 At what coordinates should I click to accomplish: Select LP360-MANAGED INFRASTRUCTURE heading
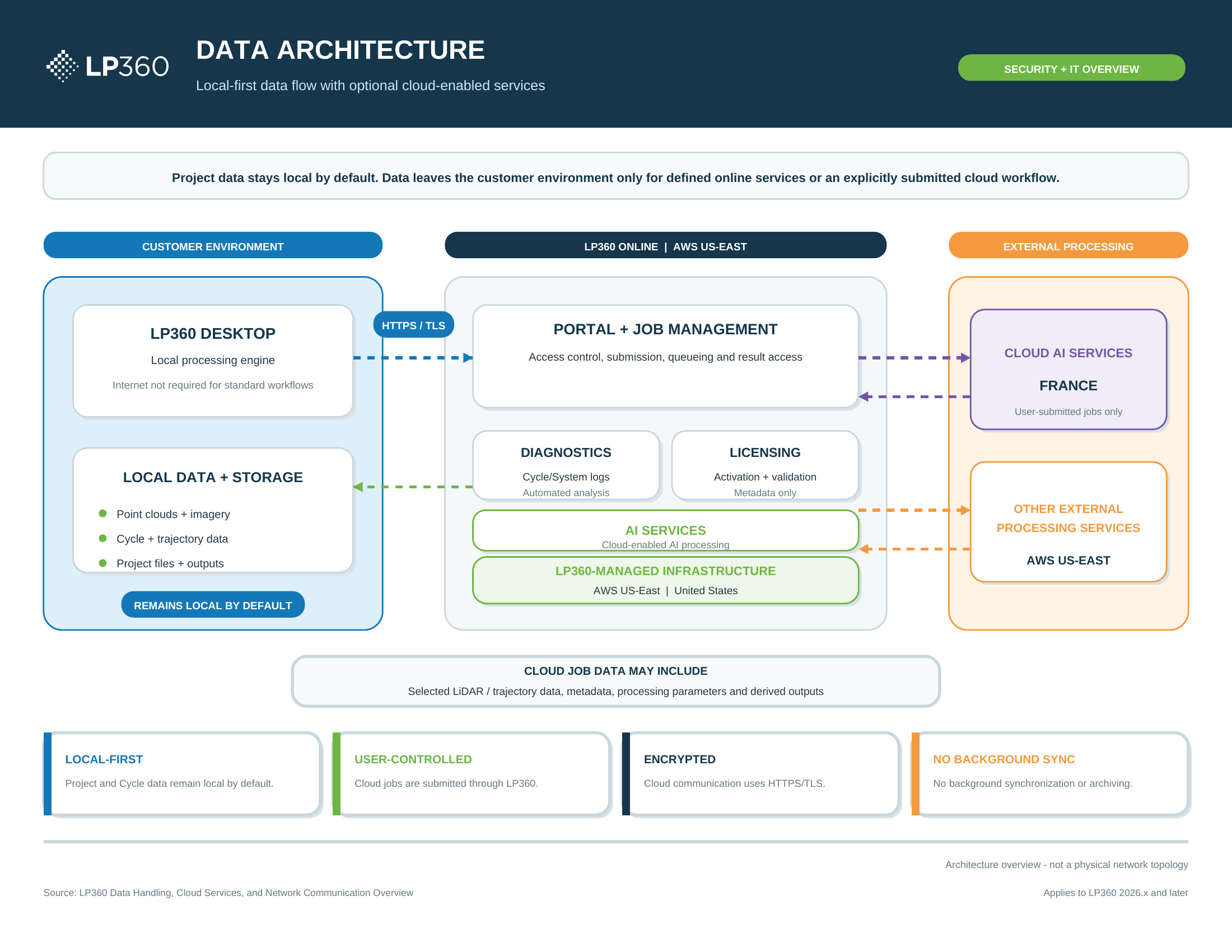[x=665, y=571]
